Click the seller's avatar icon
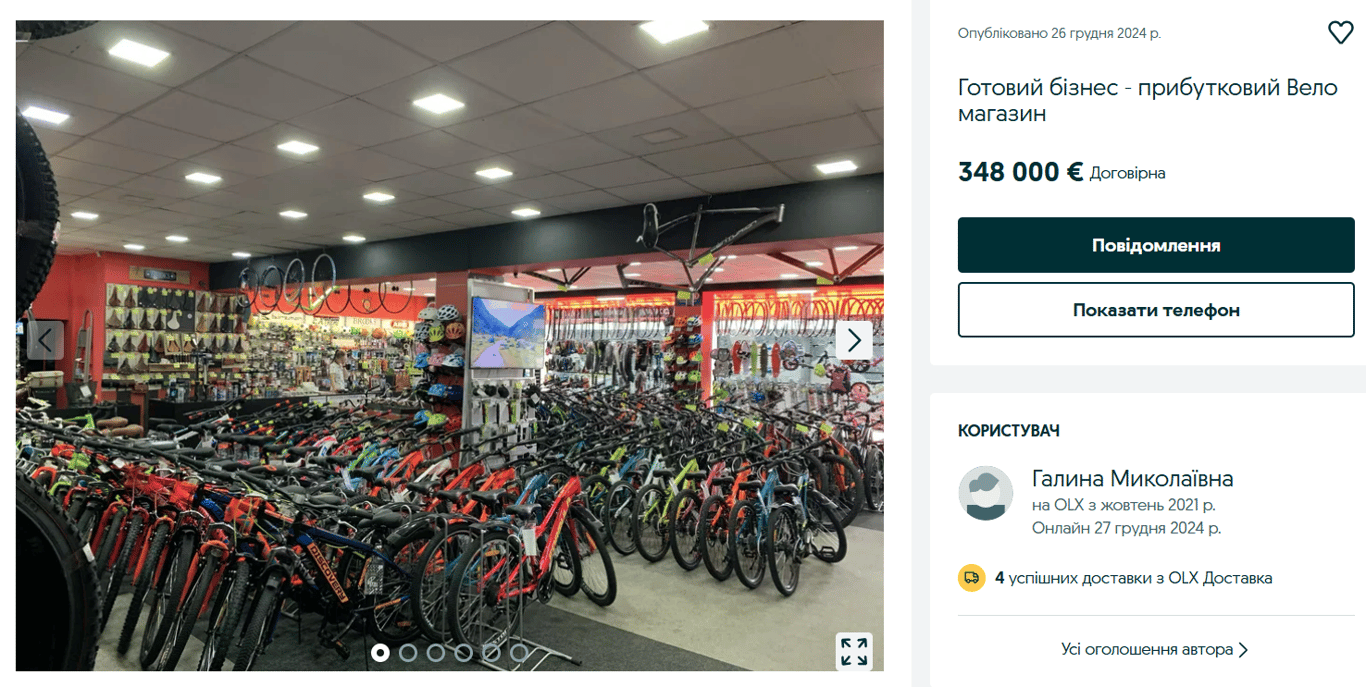 coord(986,493)
